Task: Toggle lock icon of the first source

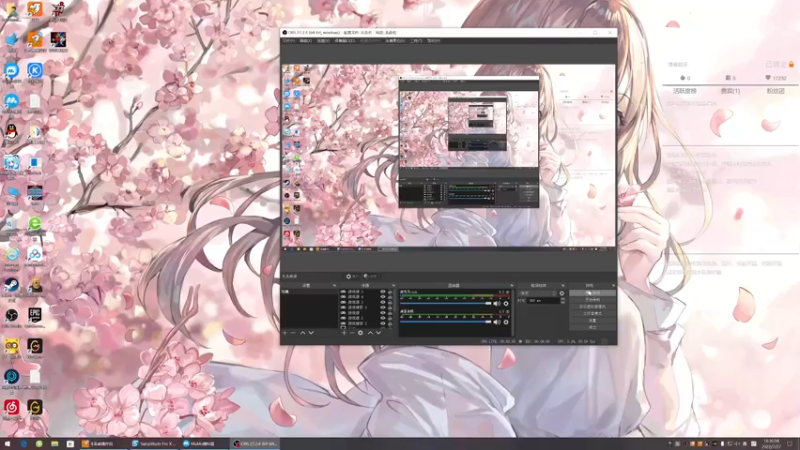Action: click(390, 291)
